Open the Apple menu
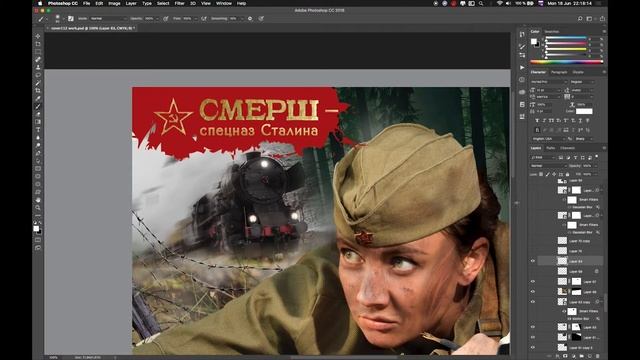640x360 pixels. point(40,3)
